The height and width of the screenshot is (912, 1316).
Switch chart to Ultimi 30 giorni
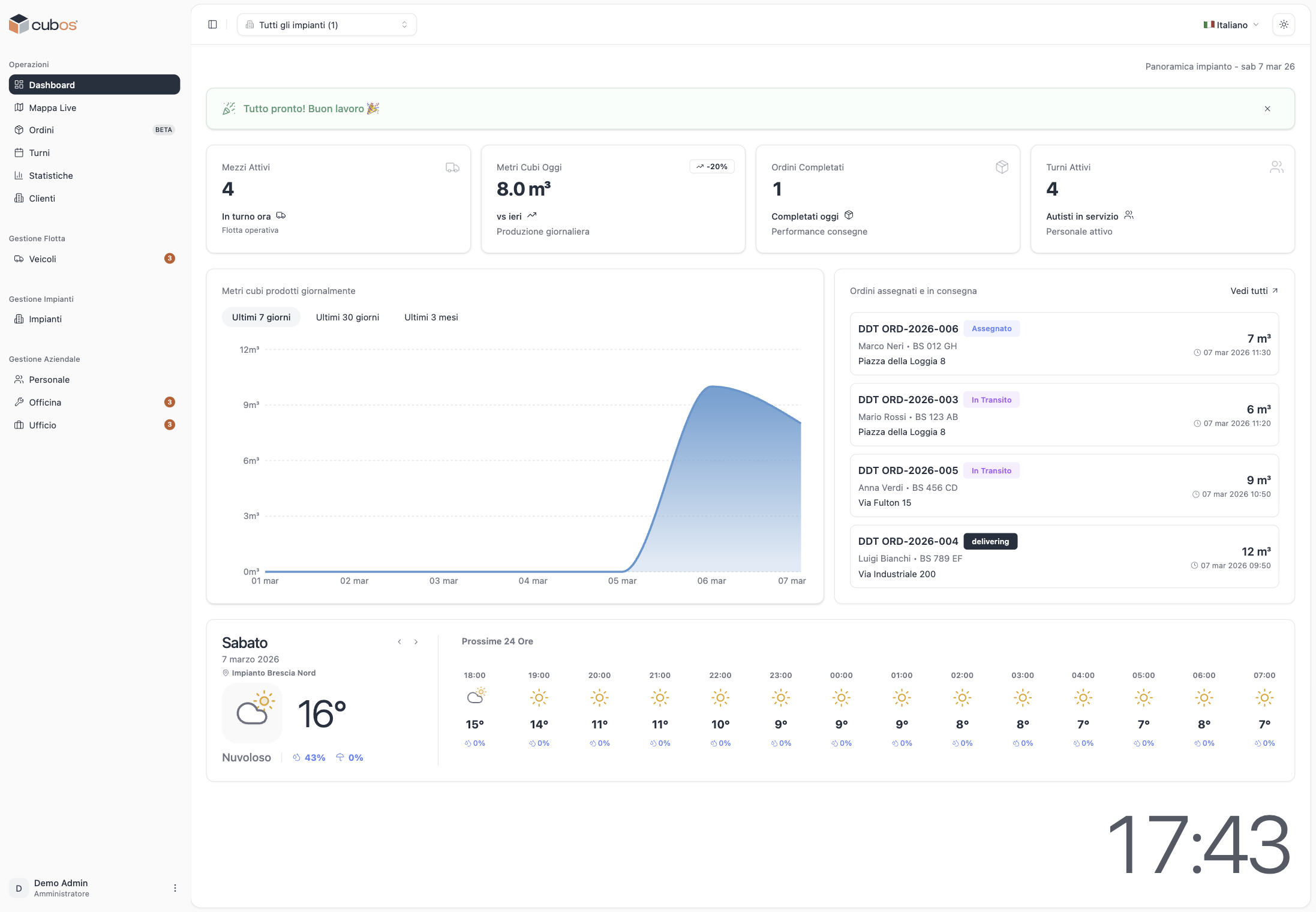[x=347, y=317]
